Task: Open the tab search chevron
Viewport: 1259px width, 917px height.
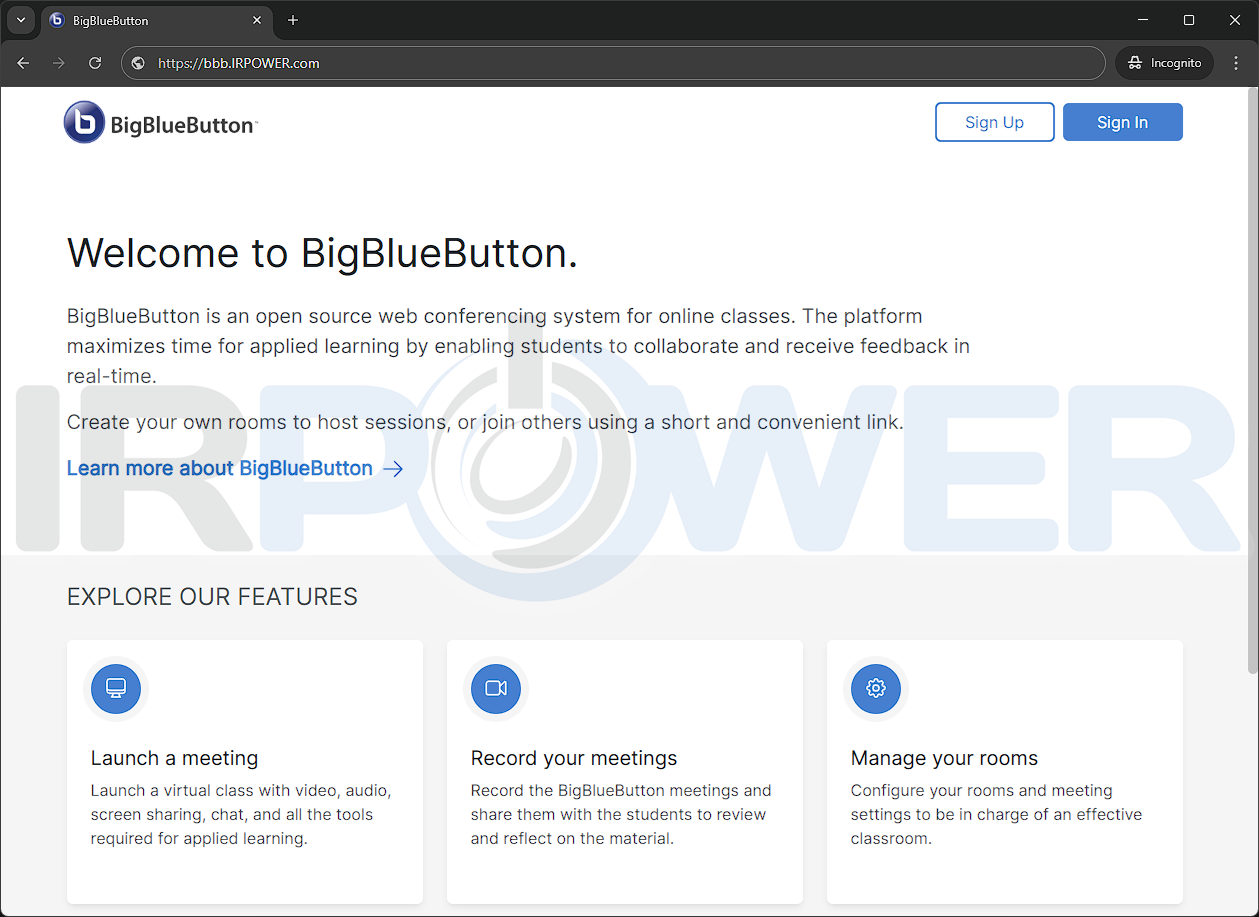Action: (20, 20)
